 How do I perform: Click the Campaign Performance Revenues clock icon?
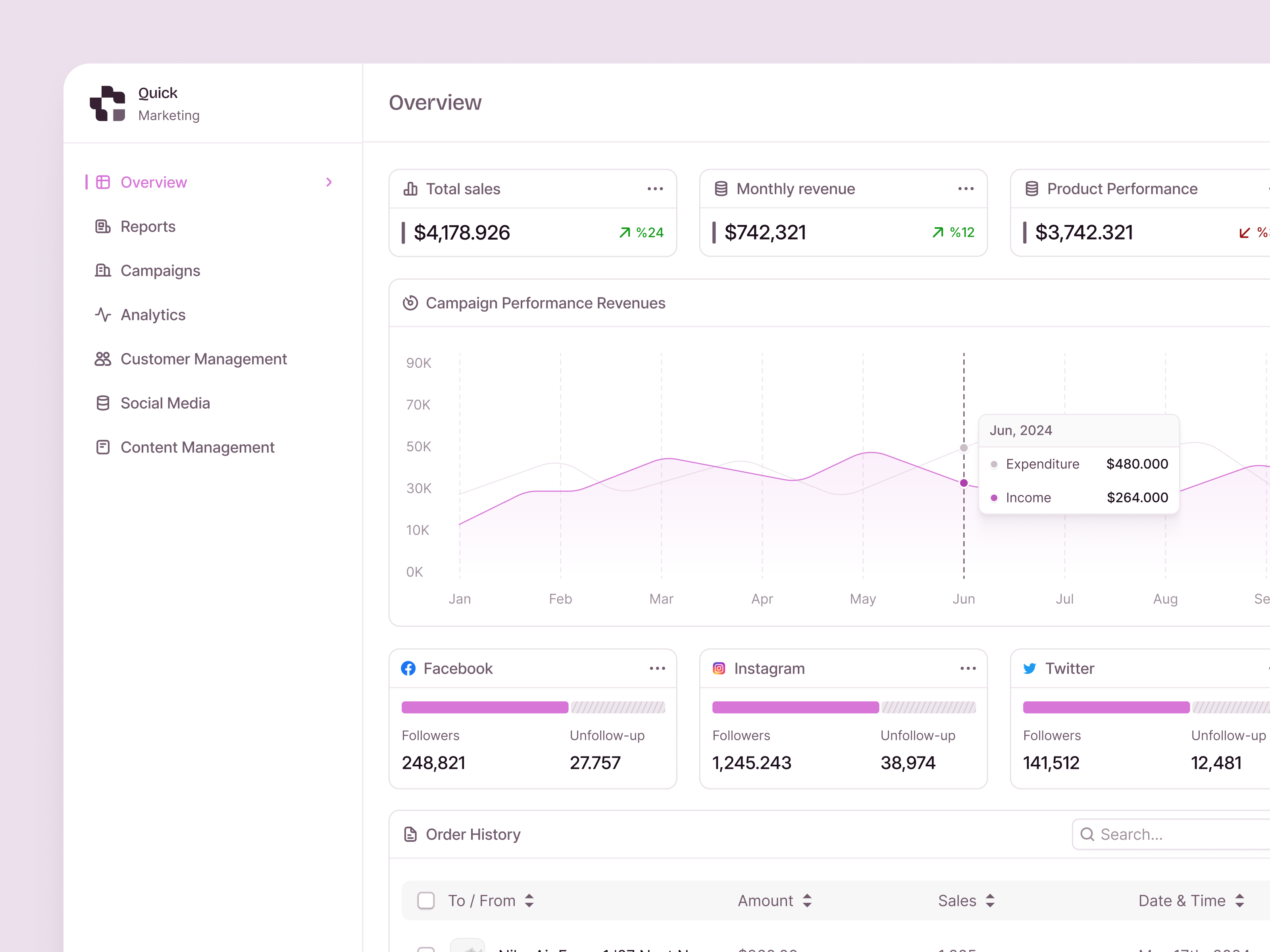click(410, 303)
